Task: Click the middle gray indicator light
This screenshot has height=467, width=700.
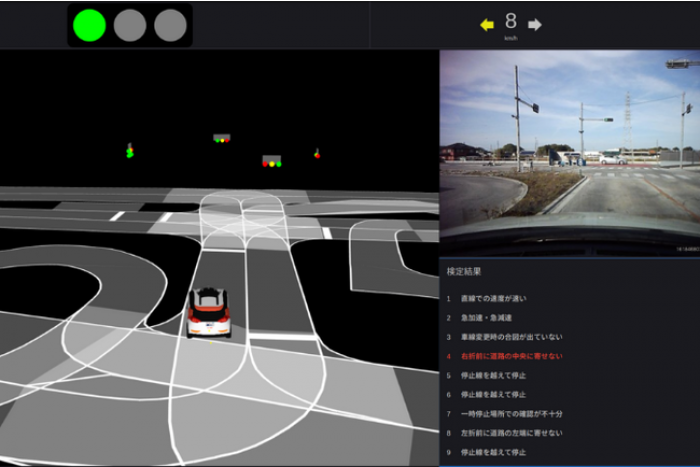Action: pyautogui.click(x=130, y=25)
